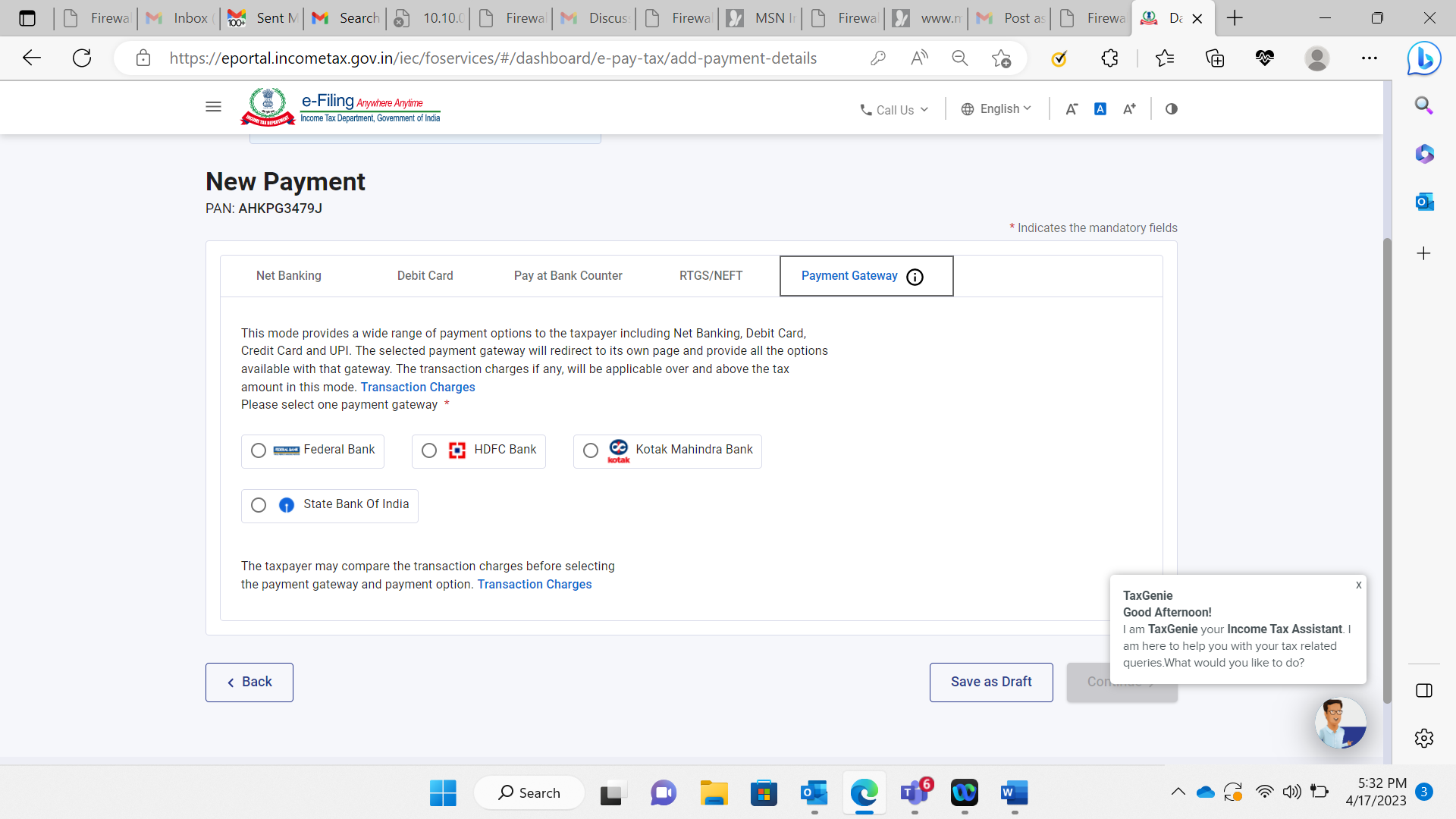Image resolution: width=1456 pixels, height=819 pixels.
Task: Open the English language dropdown
Action: 996,109
